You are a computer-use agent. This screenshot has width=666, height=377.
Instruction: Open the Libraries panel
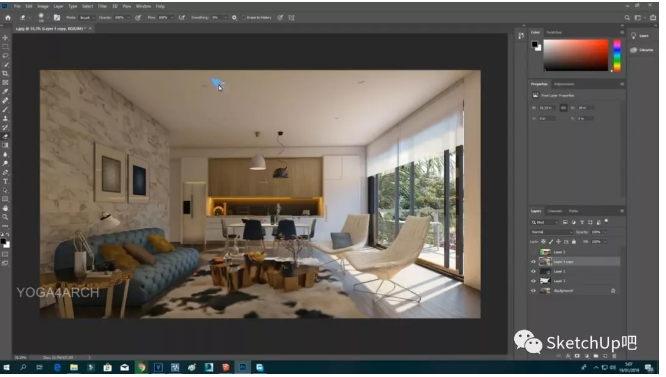(642, 50)
